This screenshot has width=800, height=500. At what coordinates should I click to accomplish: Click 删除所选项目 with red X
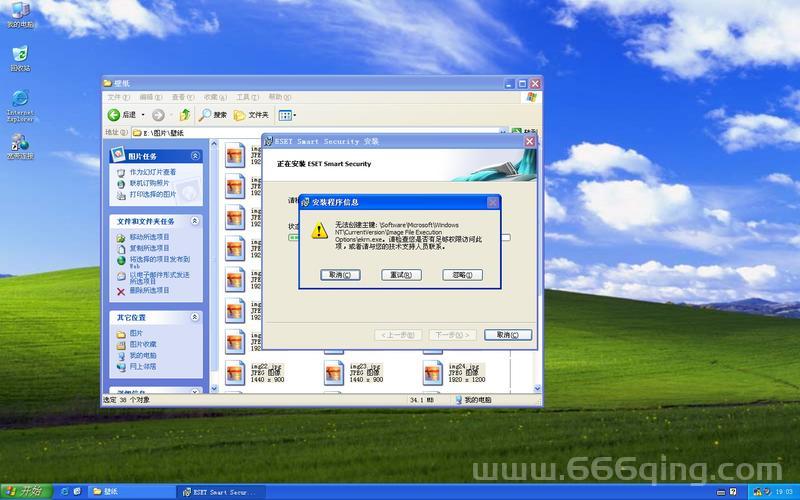[149, 290]
